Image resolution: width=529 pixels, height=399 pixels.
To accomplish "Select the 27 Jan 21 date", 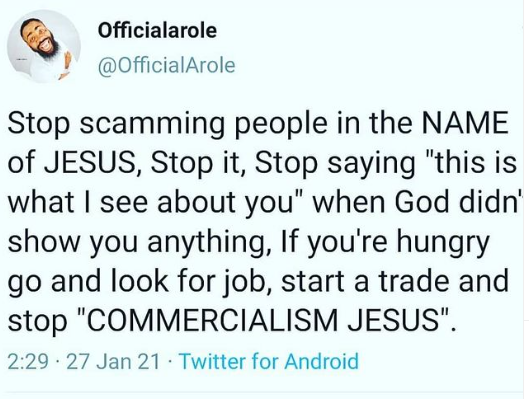I will [113, 362].
